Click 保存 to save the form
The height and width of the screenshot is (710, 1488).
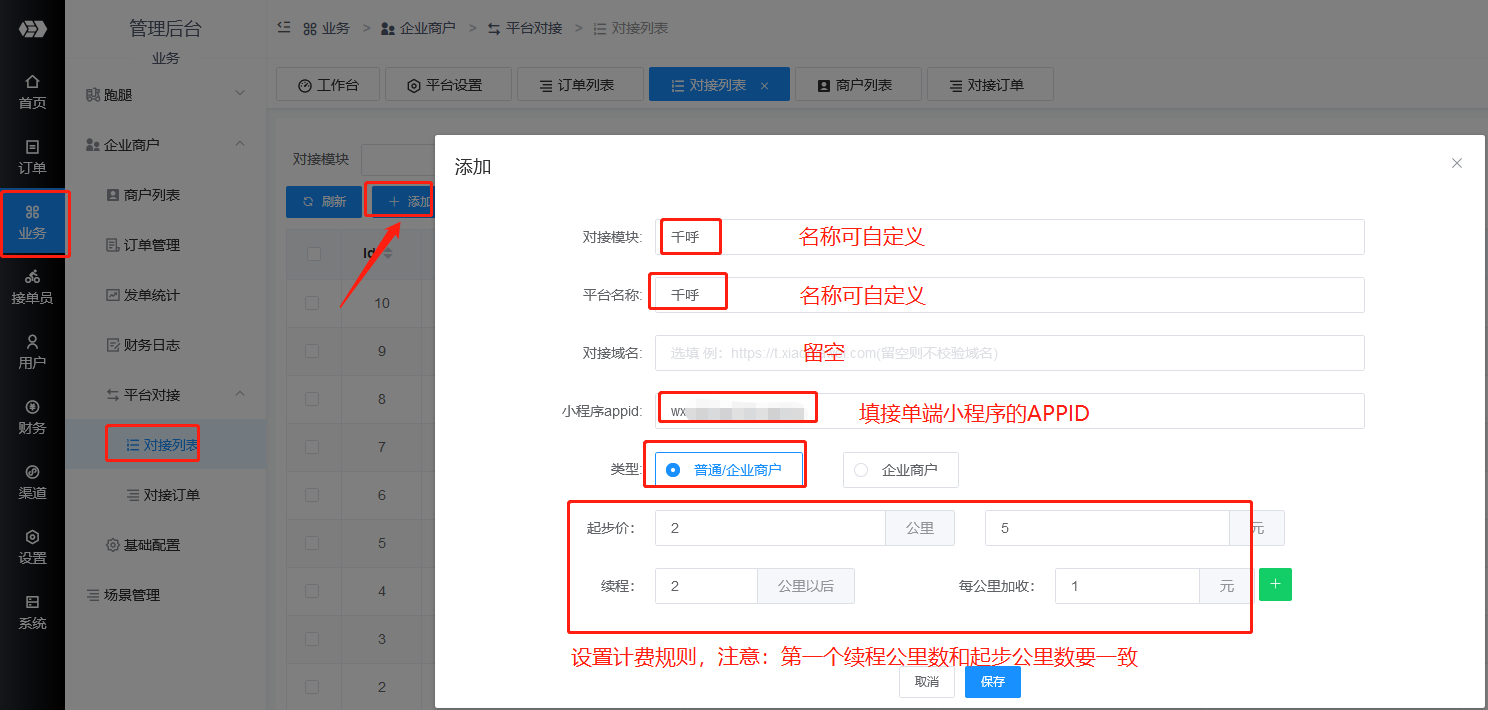(x=992, y=681)
